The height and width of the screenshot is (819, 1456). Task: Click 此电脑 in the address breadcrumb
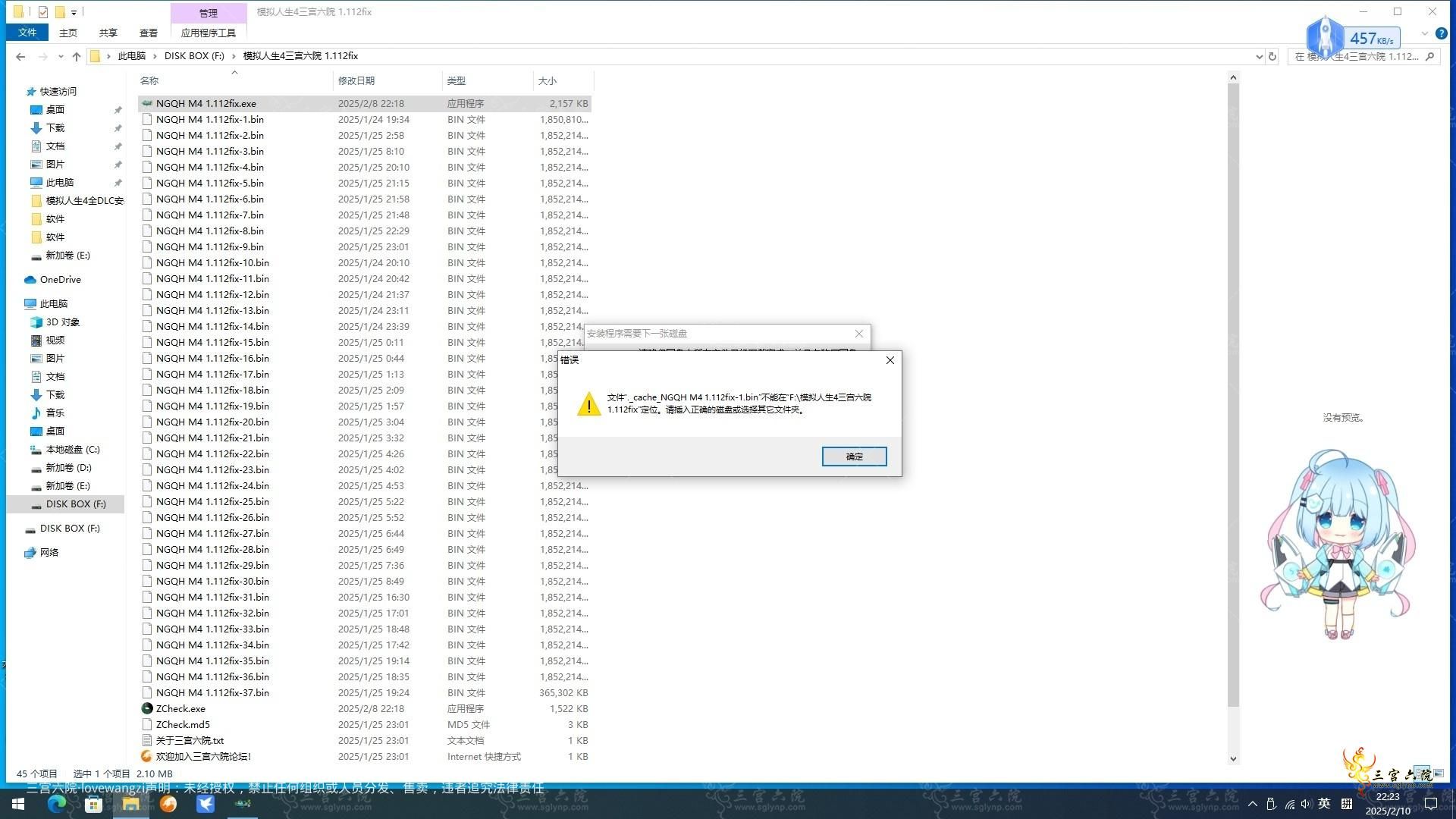pos(132,56)
